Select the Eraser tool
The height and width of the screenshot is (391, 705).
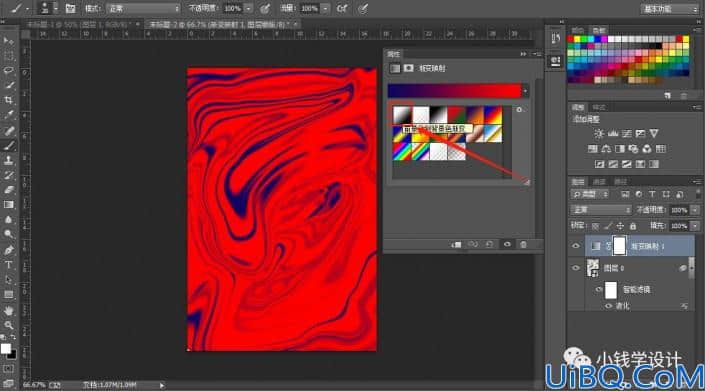[x=8, y=190]
